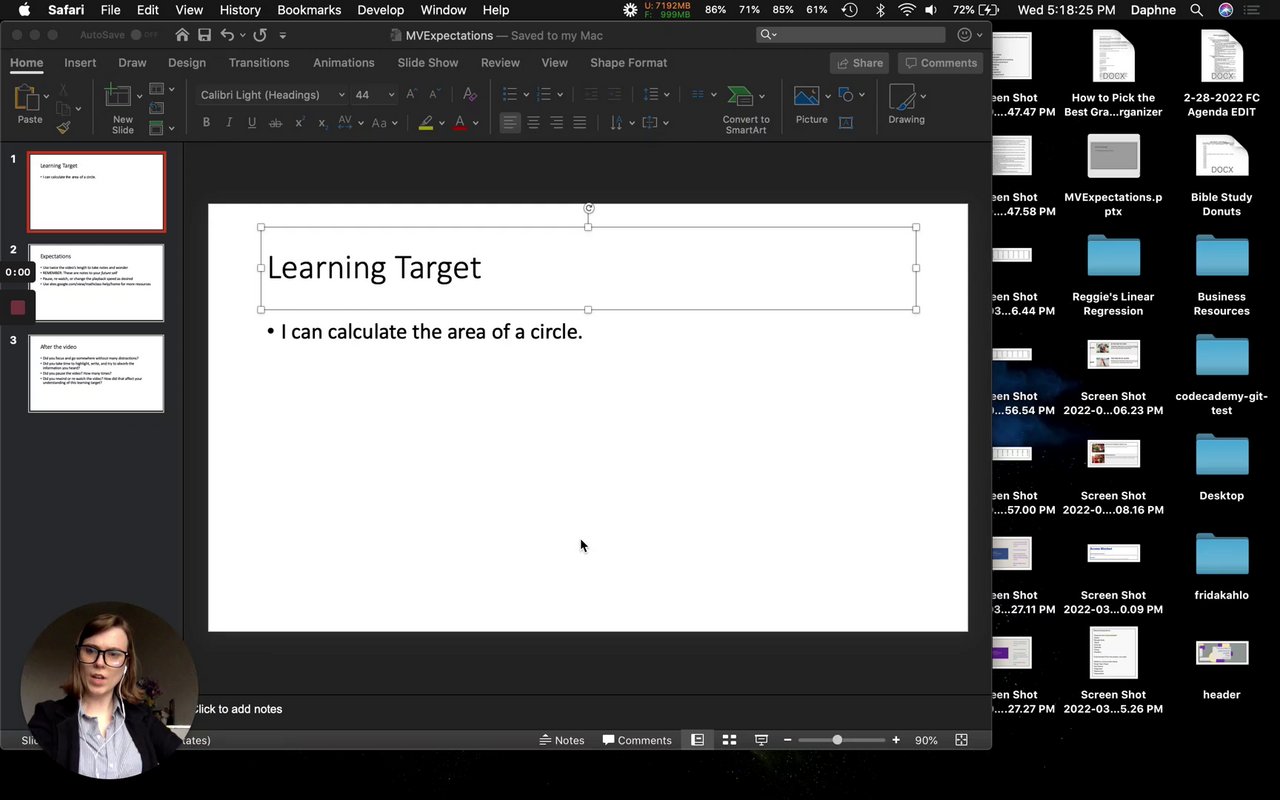Screen dimensions: 1280x800
Task: Insert a text box from ribbon
Action: pyautogui.click(x=846, y=123)
